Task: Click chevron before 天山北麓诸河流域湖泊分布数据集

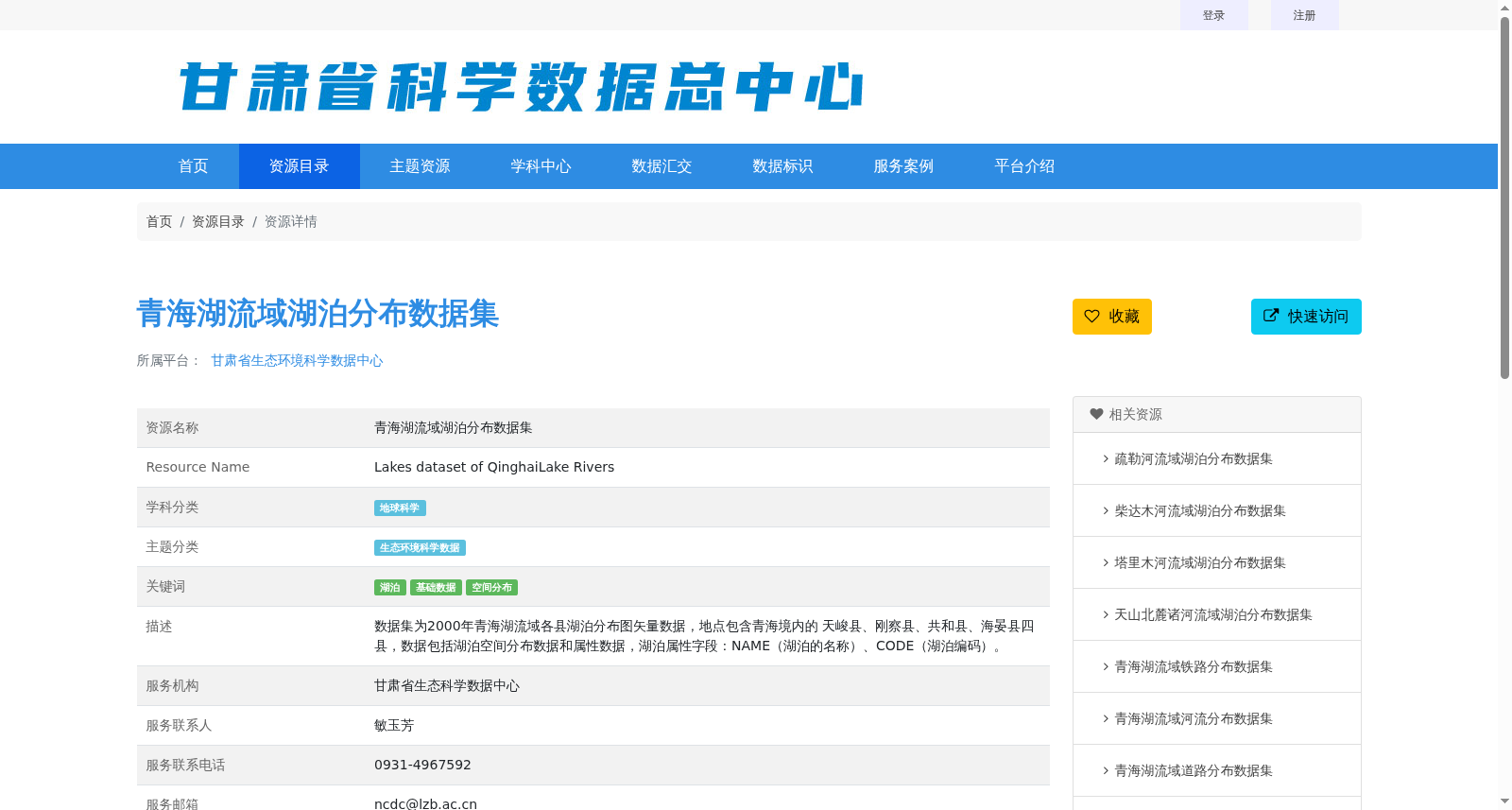Action: [1106, 614]
